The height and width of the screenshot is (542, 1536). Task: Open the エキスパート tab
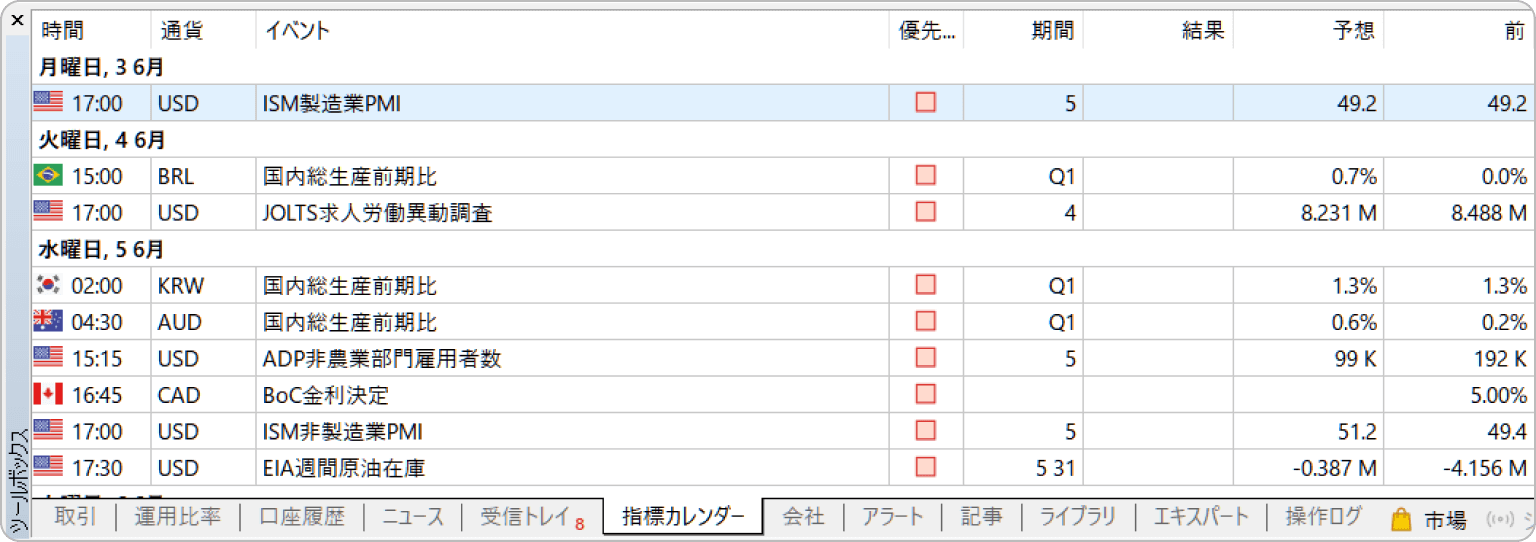tap(1201, 517)
